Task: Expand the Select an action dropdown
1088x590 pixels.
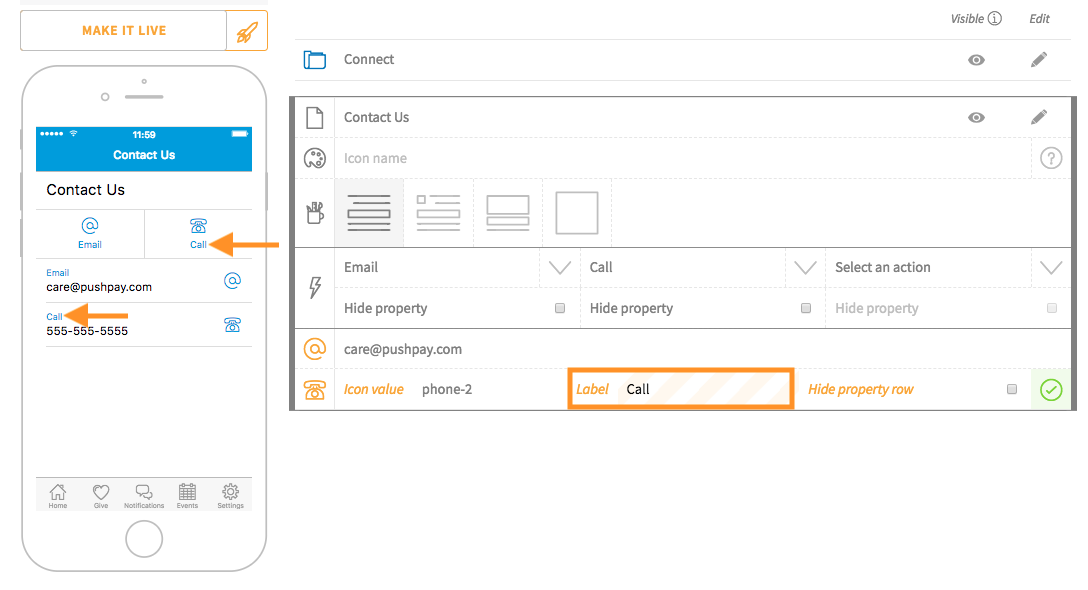Action: point(1050,267)
